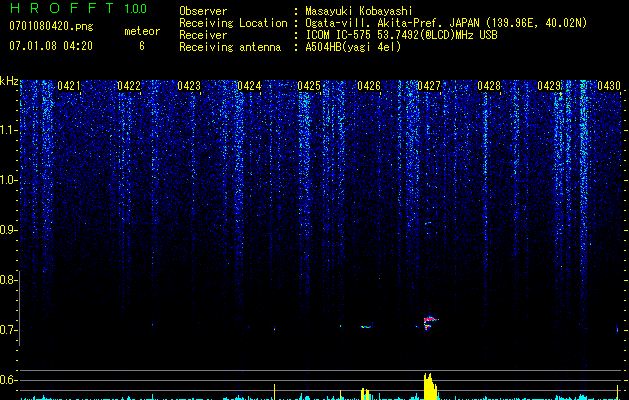
Task: Click the antenna A504HB(yagi 4el) text
Action: [x=353, y=47]
